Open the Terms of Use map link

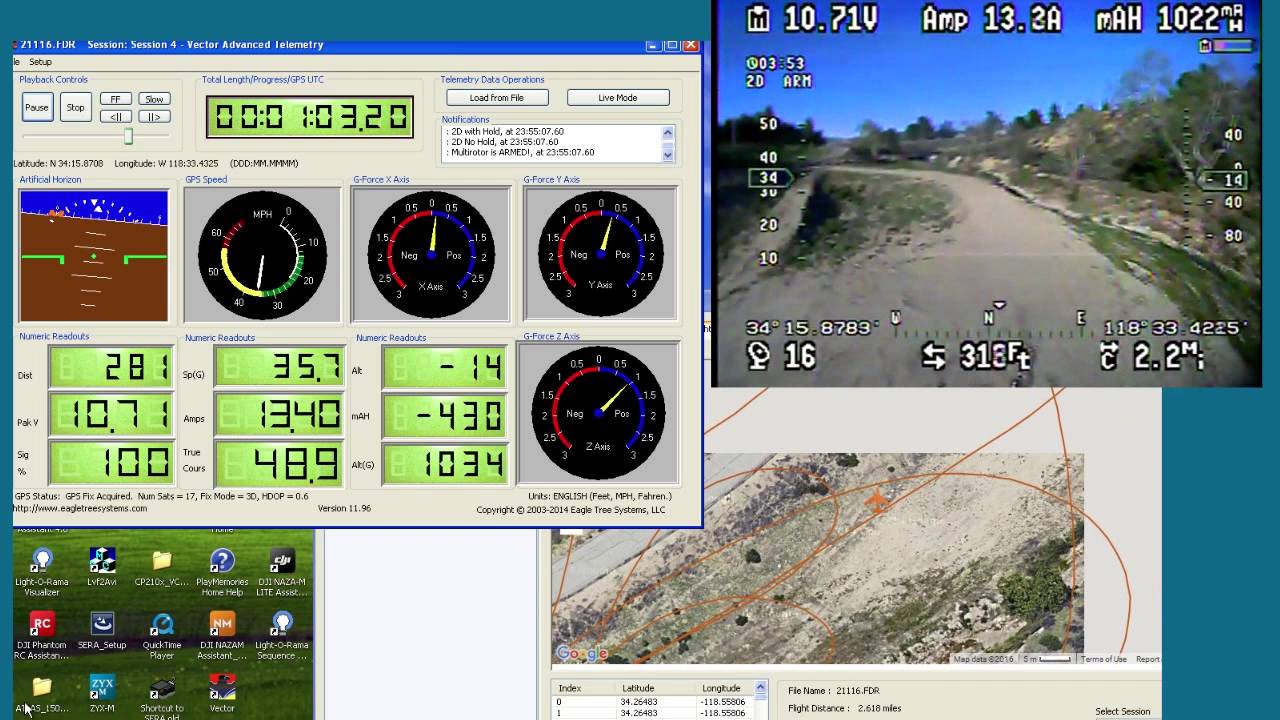[x=1103, y=659]
